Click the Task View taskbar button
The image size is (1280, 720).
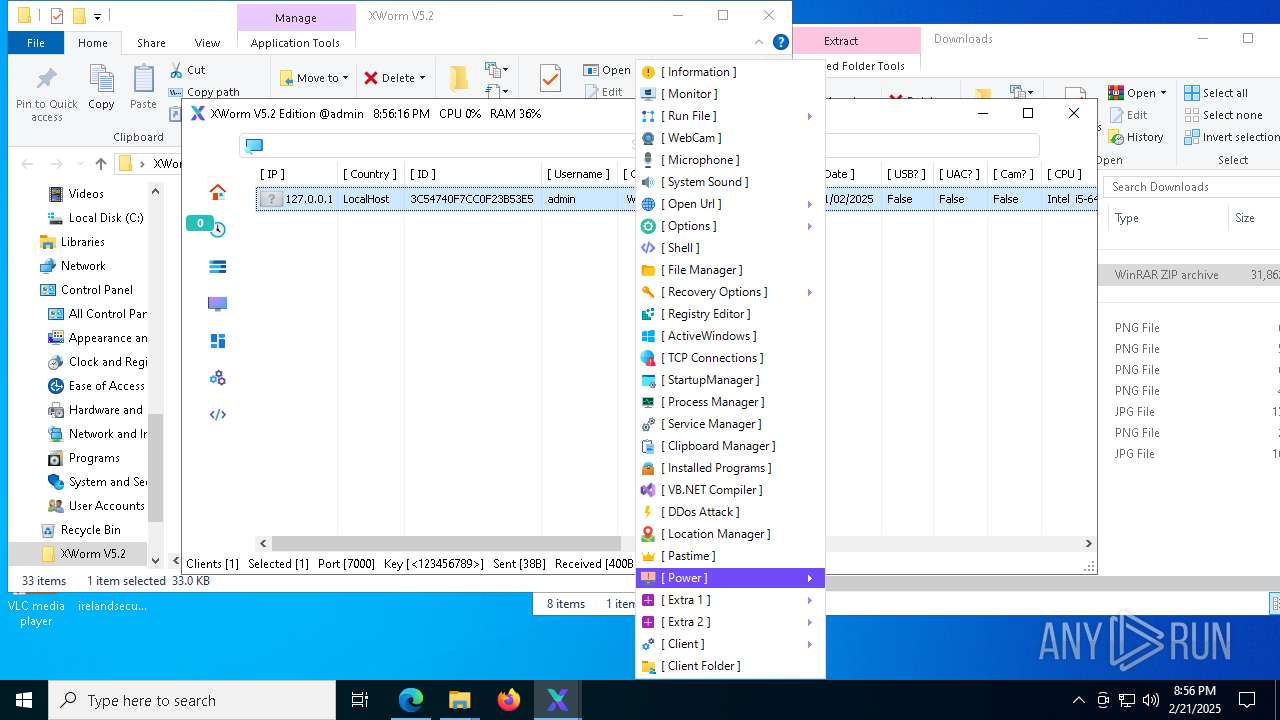click(360, 700)
